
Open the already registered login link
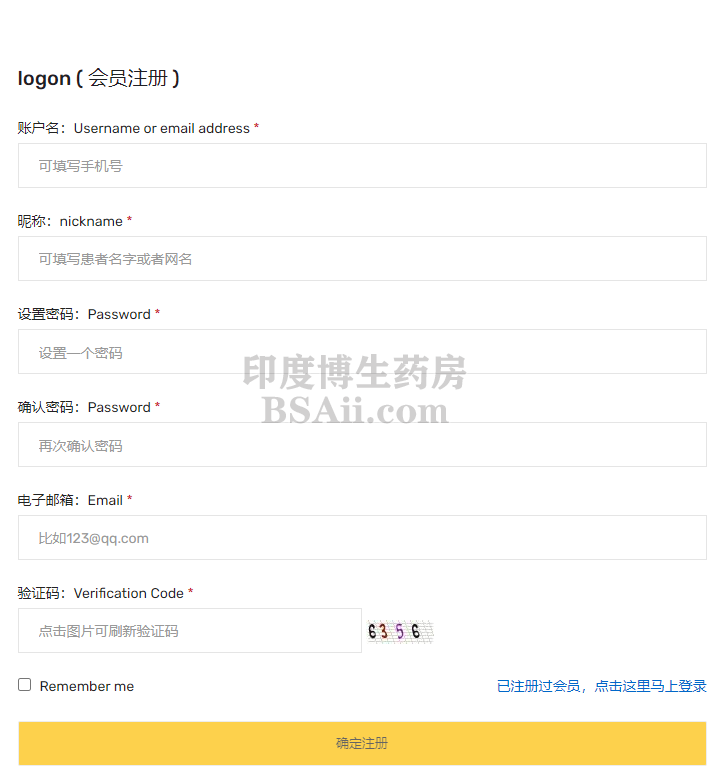coord(602,686)
